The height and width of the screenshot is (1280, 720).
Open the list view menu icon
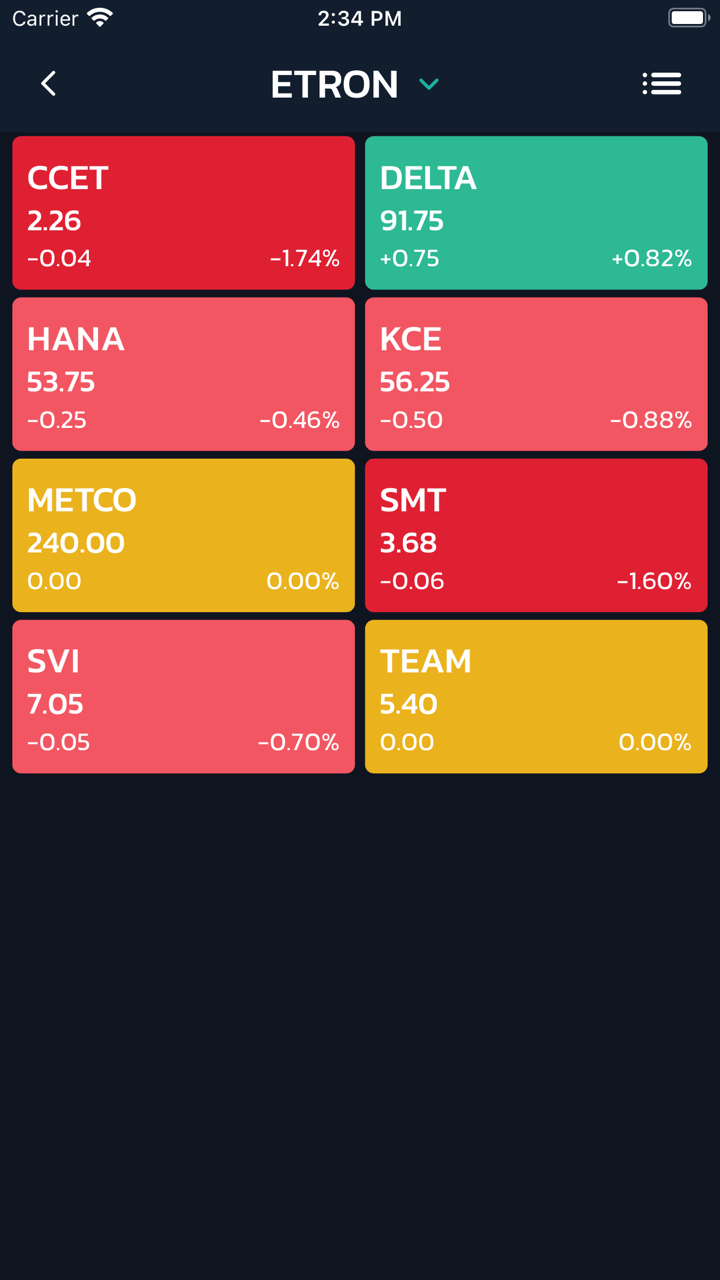pyautogui.click(x=662, y=84)
